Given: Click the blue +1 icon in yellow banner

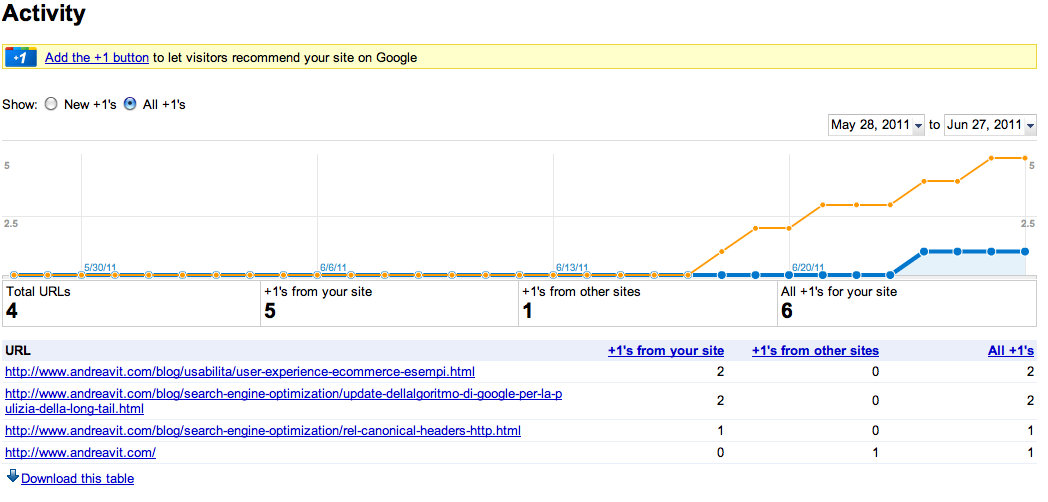Looking at the screenshot, I should click(x=21, y=57).
